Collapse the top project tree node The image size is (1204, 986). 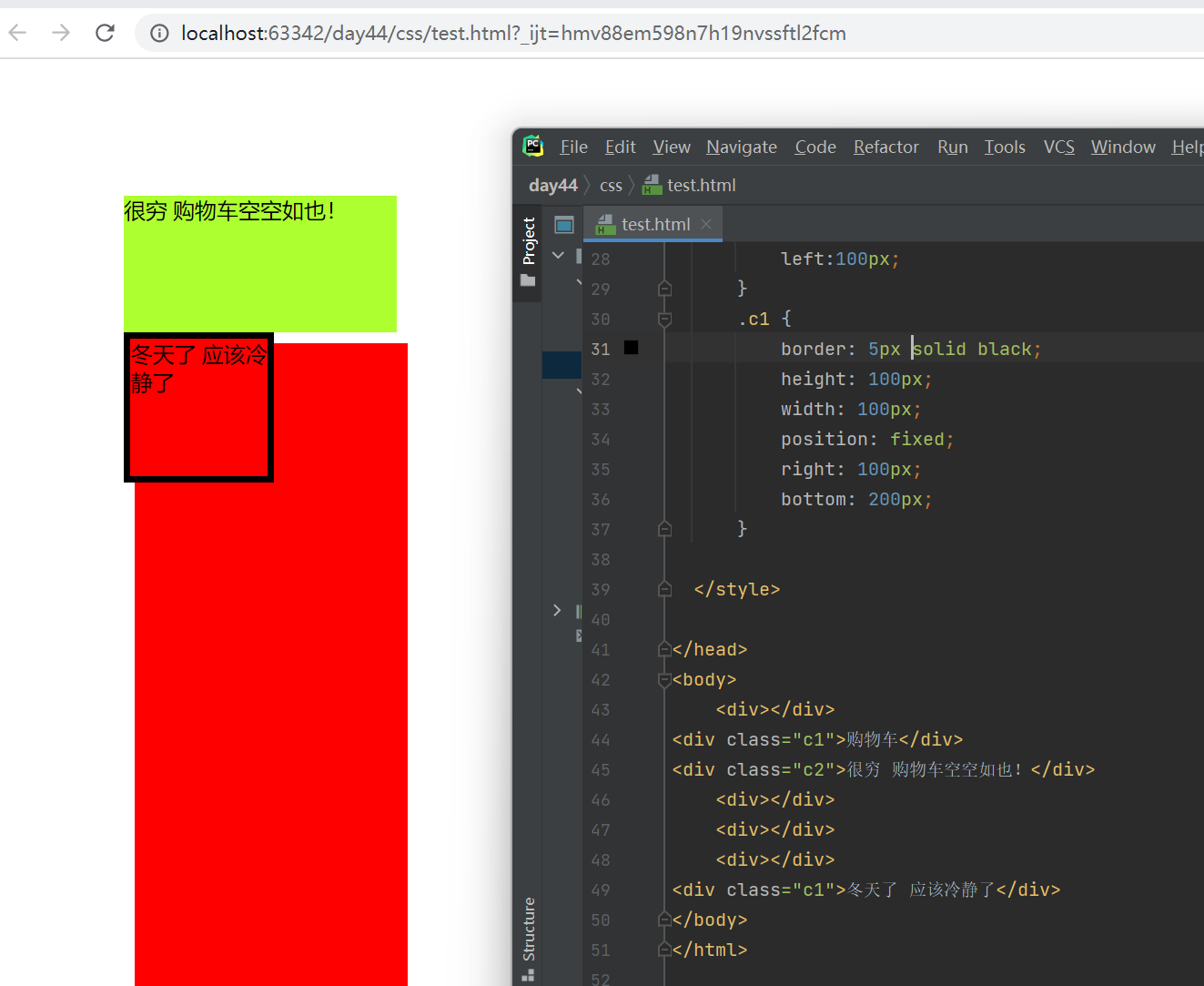tap(558, 256)
